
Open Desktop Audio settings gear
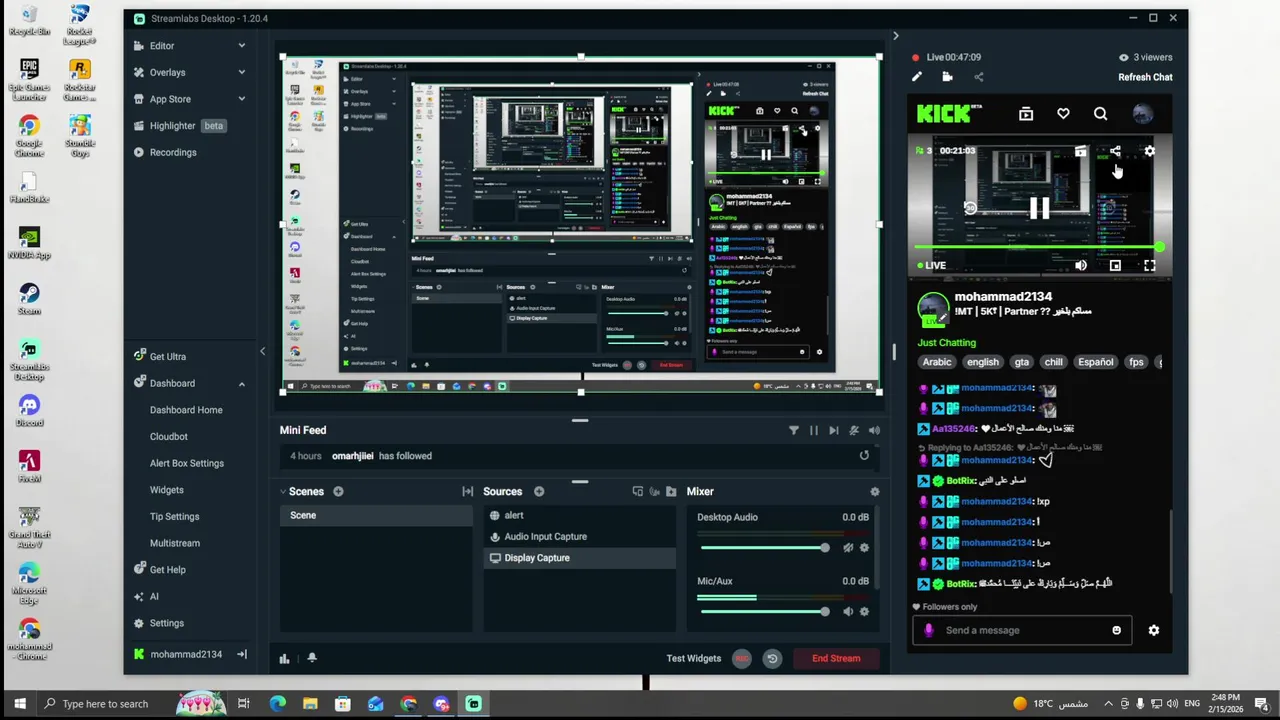click(865, 547)
